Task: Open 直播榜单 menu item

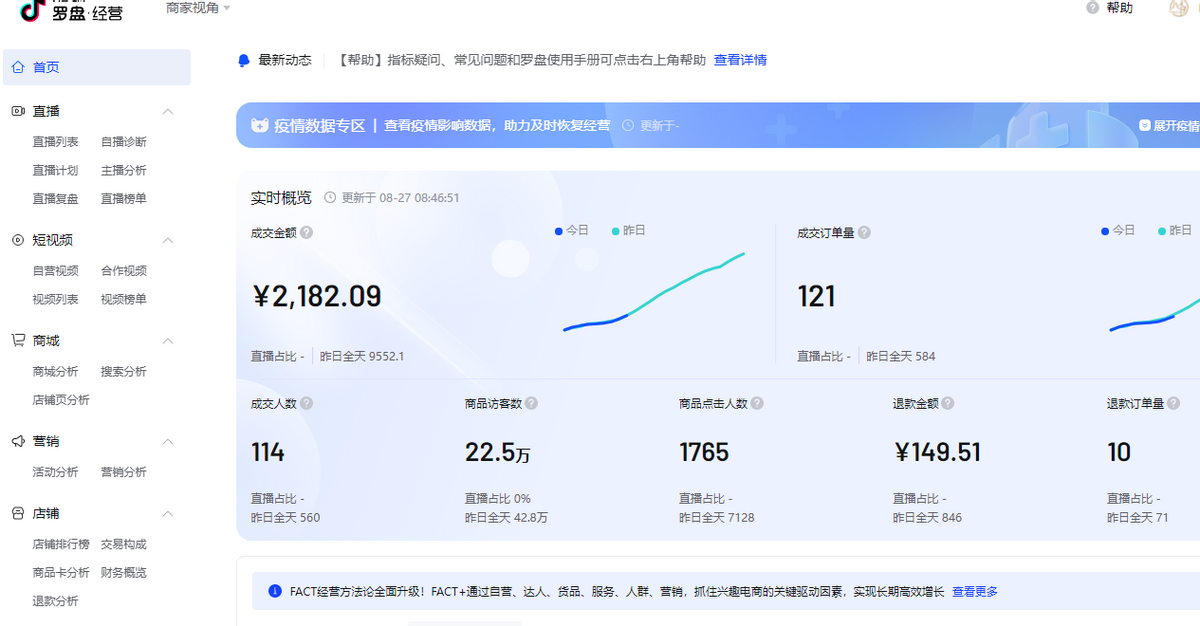Action: pyautogui.click(x=123, y=199)
